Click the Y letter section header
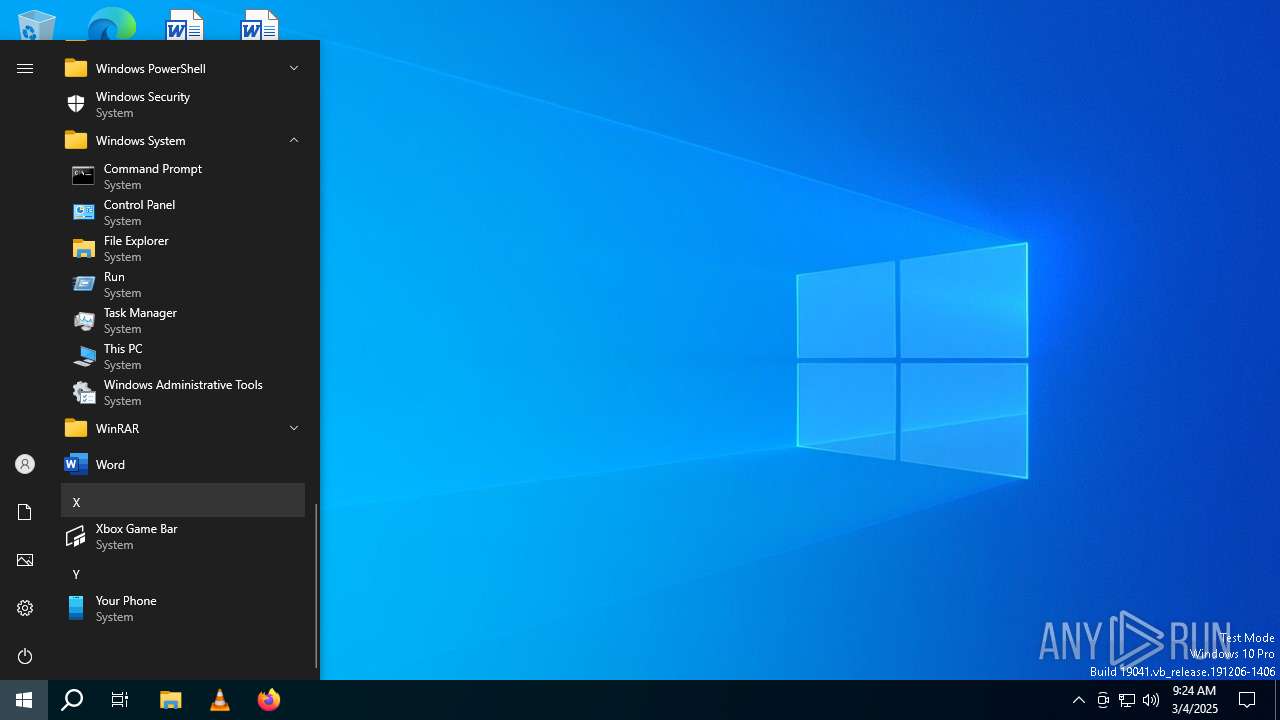This screenshot has width=1280, height=720. 183,574
